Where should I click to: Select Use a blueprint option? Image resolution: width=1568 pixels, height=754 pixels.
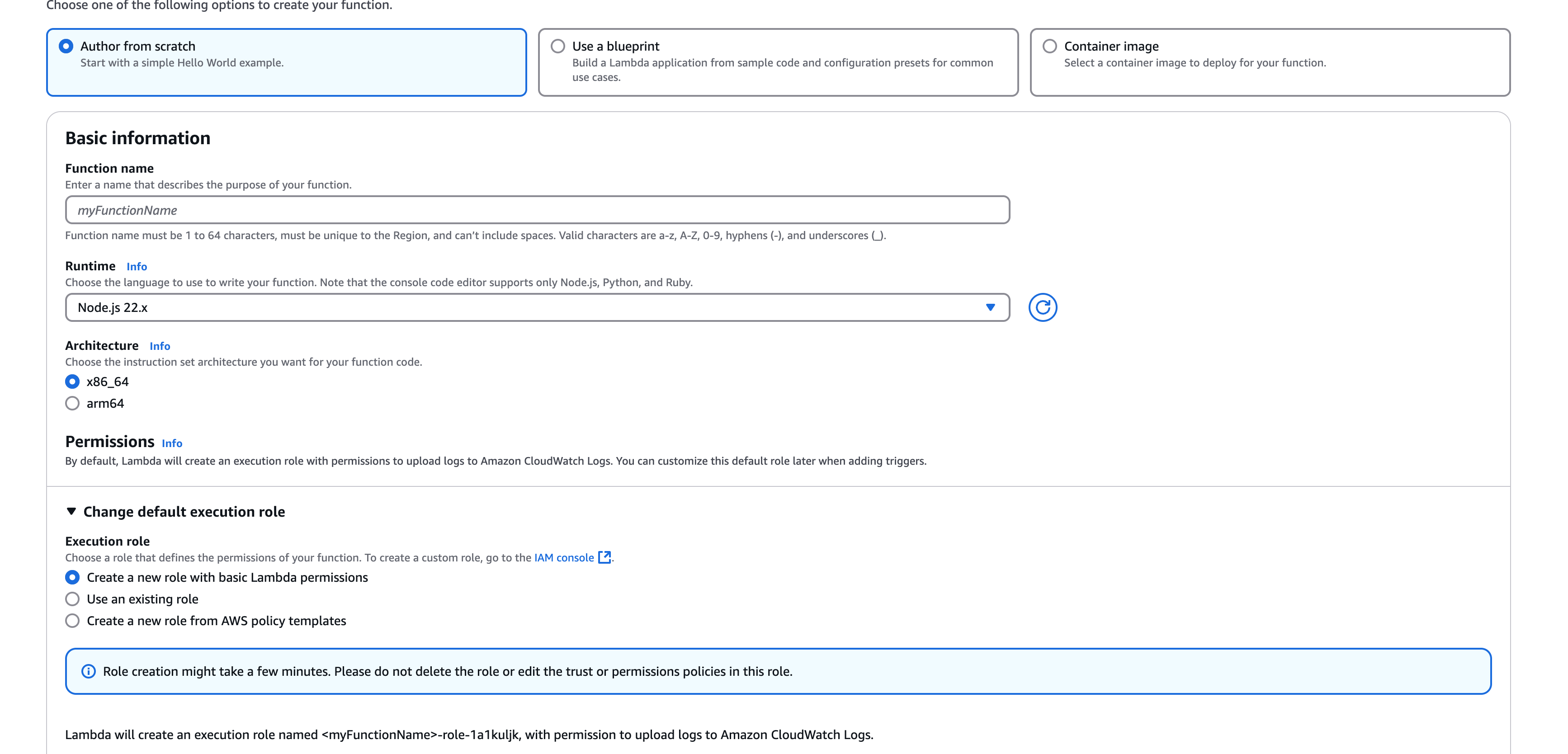point(557,46)
